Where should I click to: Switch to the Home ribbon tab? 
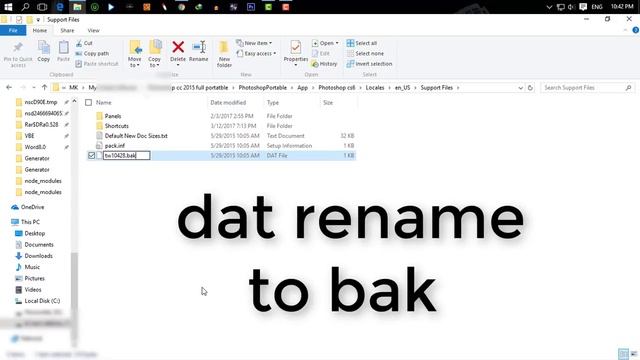click(40, 31)
